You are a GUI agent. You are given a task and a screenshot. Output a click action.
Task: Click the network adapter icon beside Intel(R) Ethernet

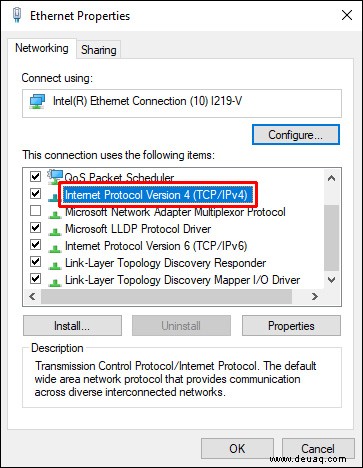(37, 101)
